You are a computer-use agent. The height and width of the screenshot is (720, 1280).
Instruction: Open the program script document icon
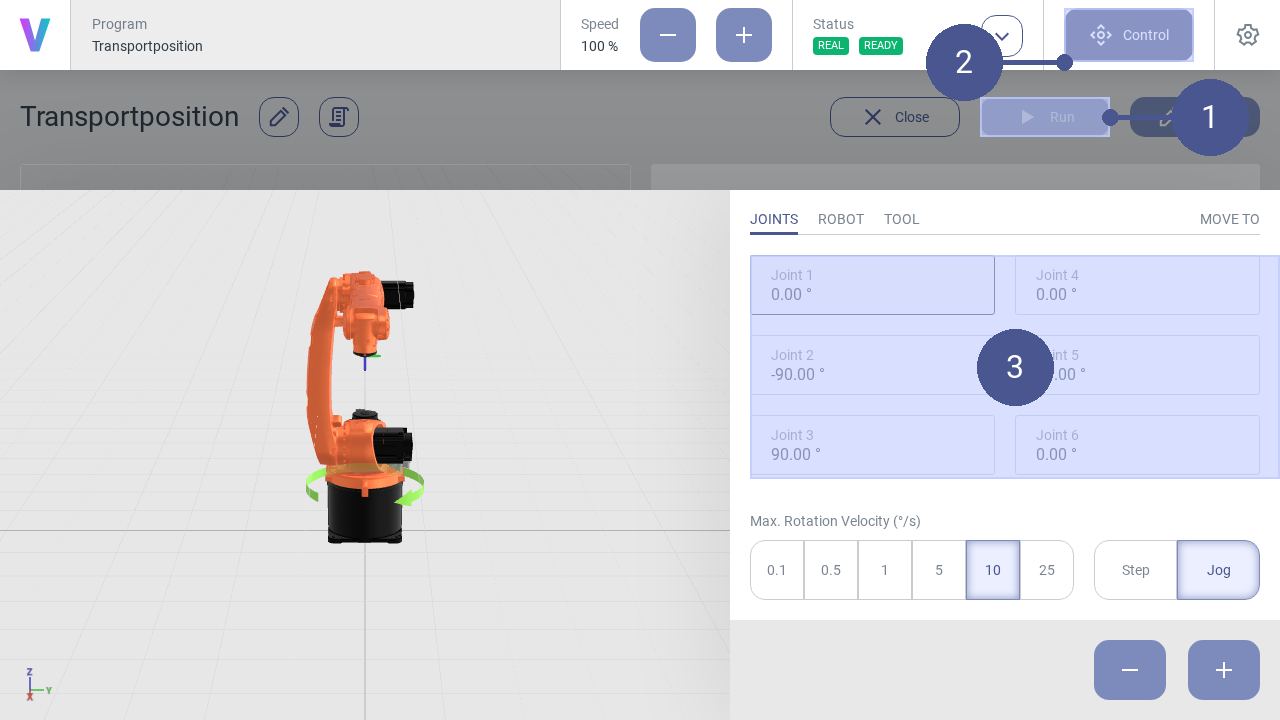339,117
